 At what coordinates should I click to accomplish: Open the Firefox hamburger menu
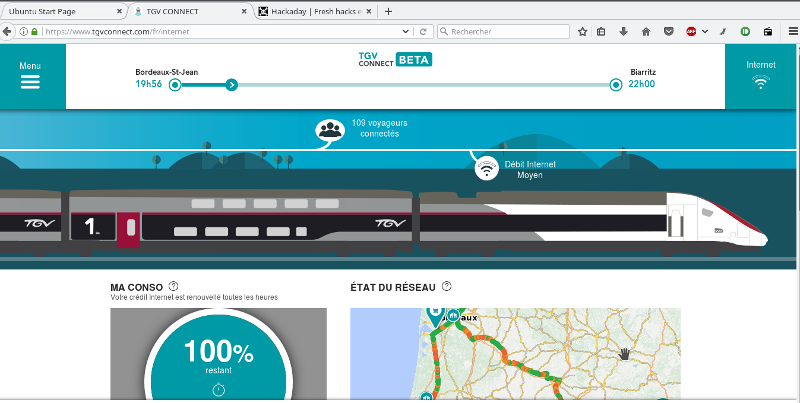coord(793,32)
